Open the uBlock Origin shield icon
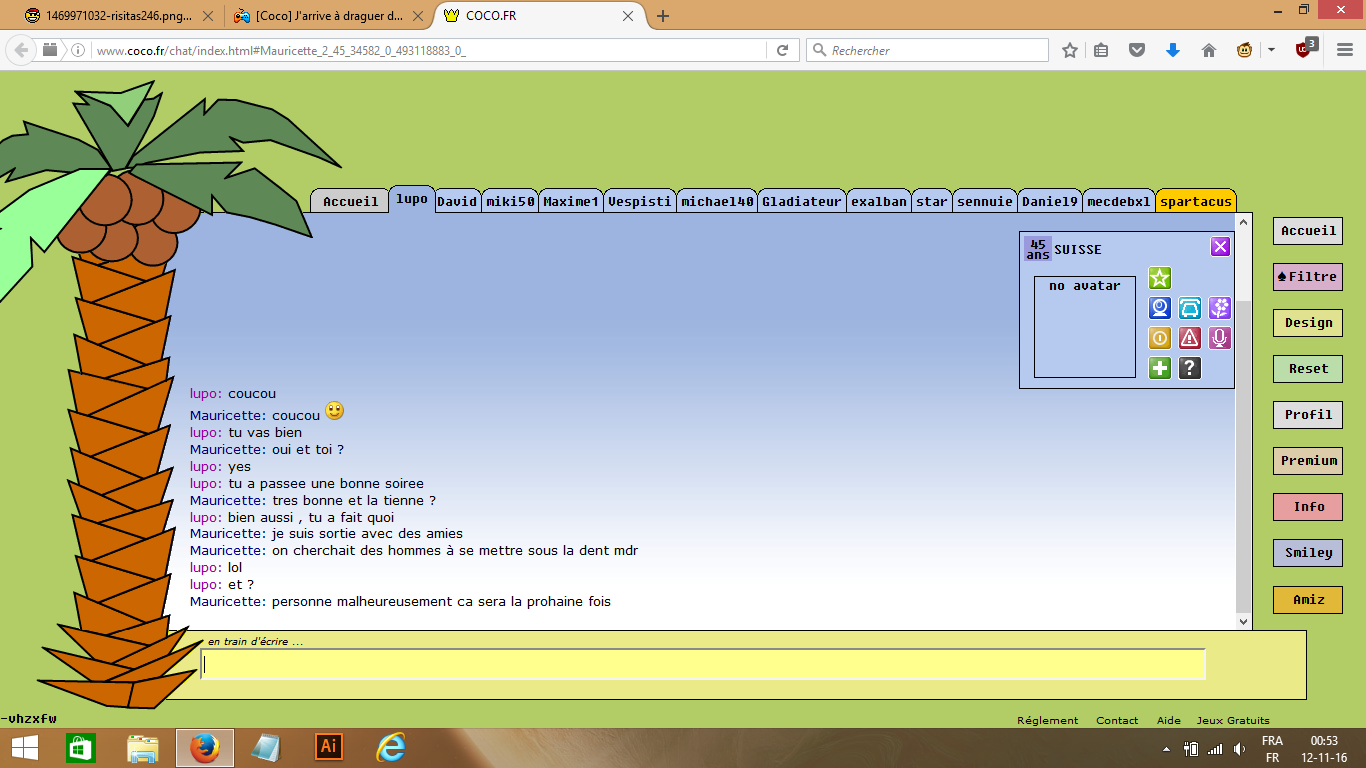Image resolution: width=1366 pixels, height=768 pixels. 1306,49
